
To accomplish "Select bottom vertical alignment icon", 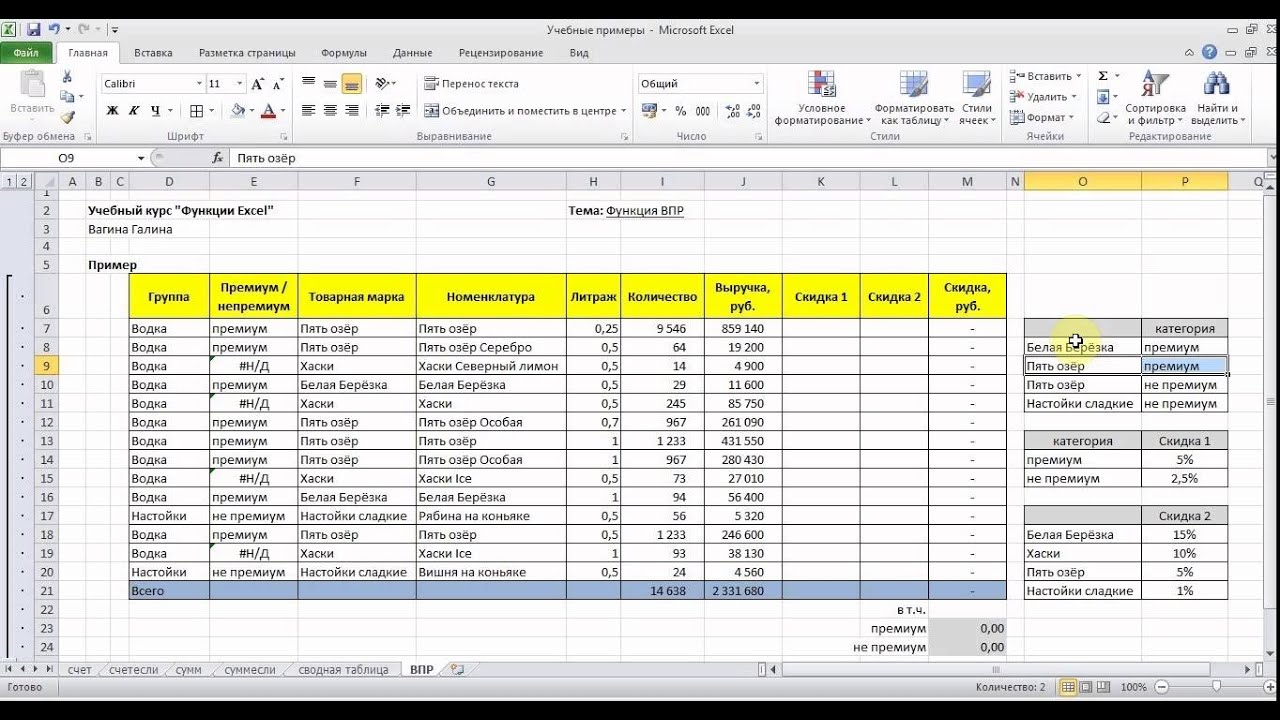I will [351, 84].
